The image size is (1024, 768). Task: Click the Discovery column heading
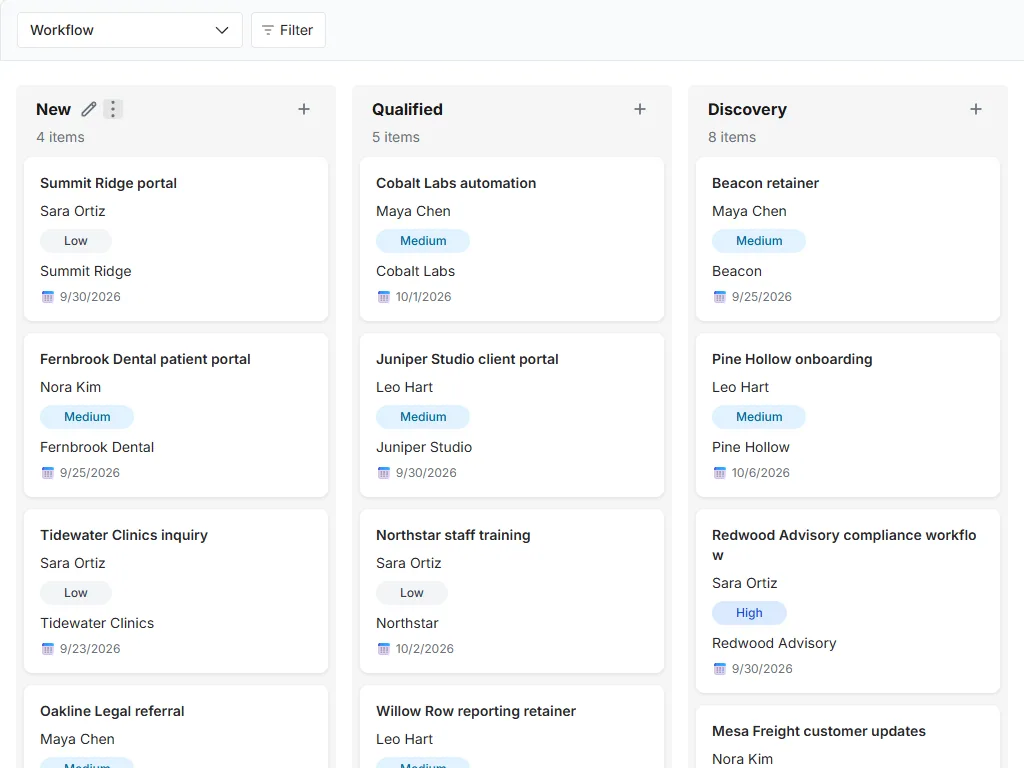(747, 109)
